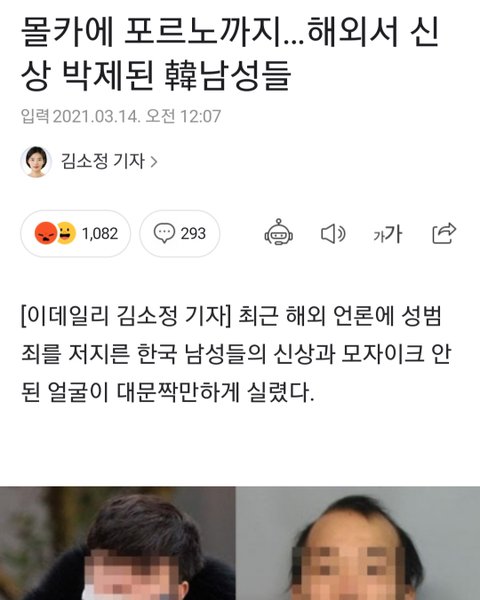Open reporter 김소정 profile photo
480x600 pixels.
pyautogui.click(x=36, y=161)
